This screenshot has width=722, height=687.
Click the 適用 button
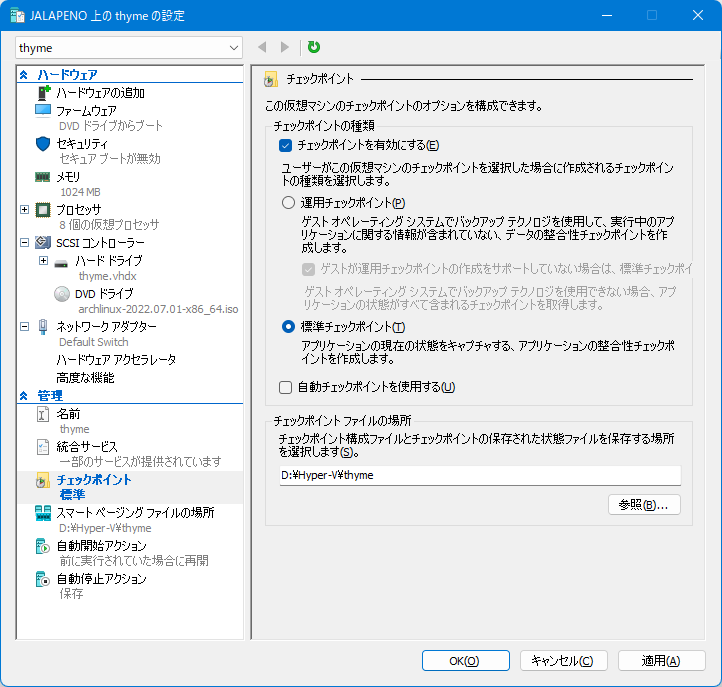(x=662, y=661)
